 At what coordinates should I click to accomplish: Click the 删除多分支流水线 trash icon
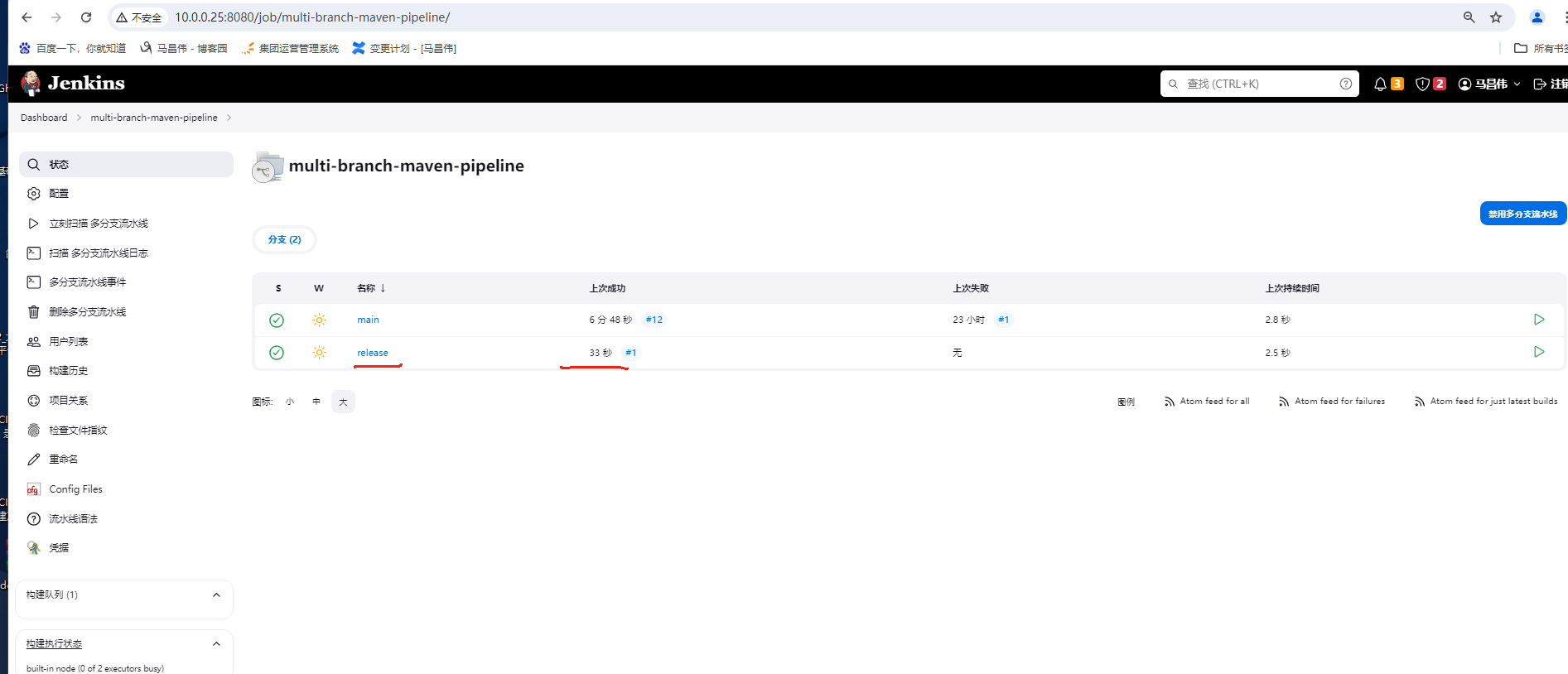point(34,312)
